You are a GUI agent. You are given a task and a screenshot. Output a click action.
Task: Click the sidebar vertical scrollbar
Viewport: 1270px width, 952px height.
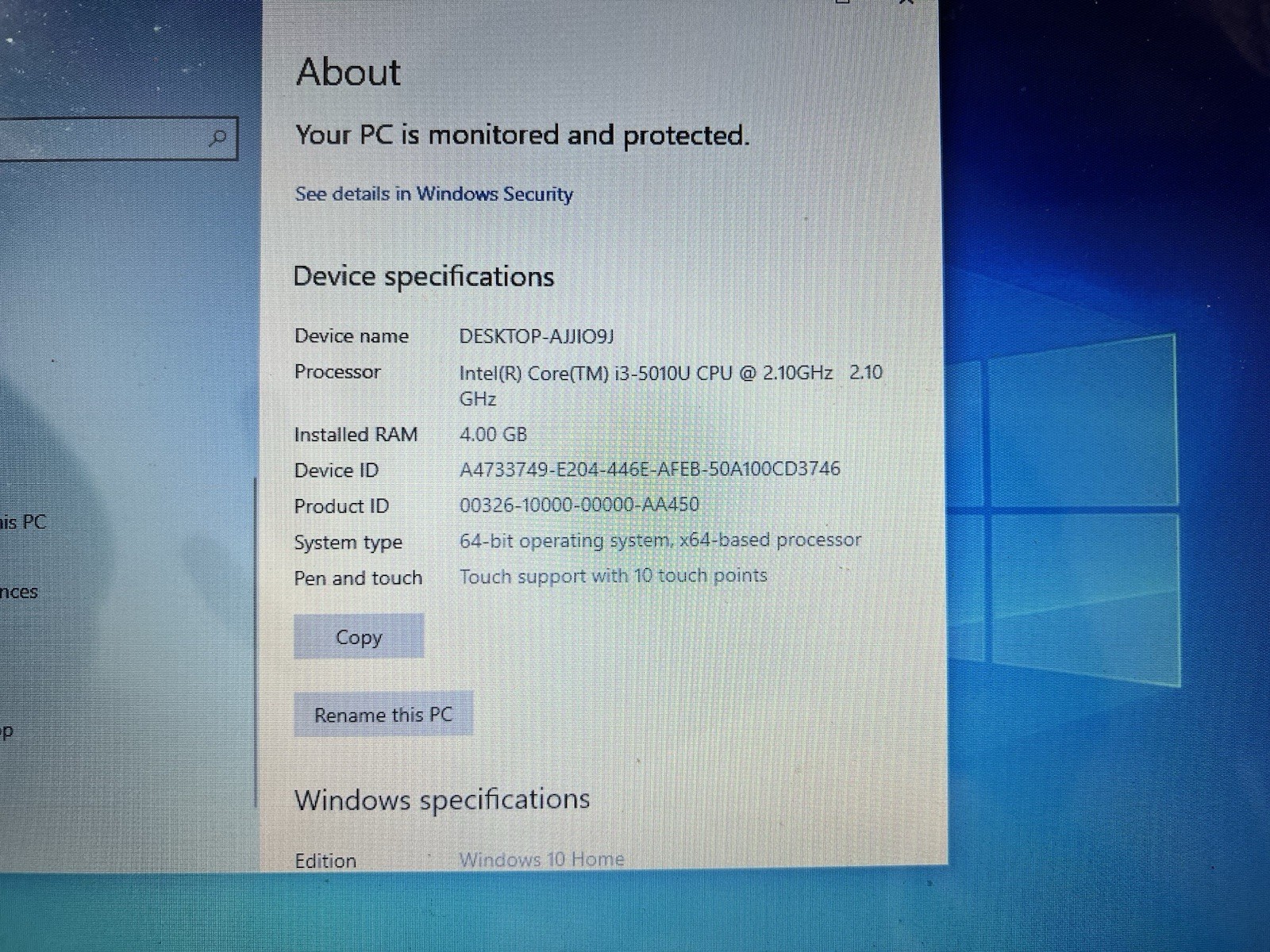[x=256, y=642]
